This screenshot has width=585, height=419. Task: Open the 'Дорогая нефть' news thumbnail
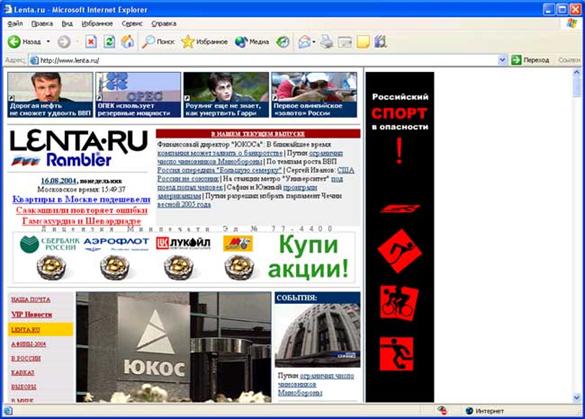coord(50,95)
